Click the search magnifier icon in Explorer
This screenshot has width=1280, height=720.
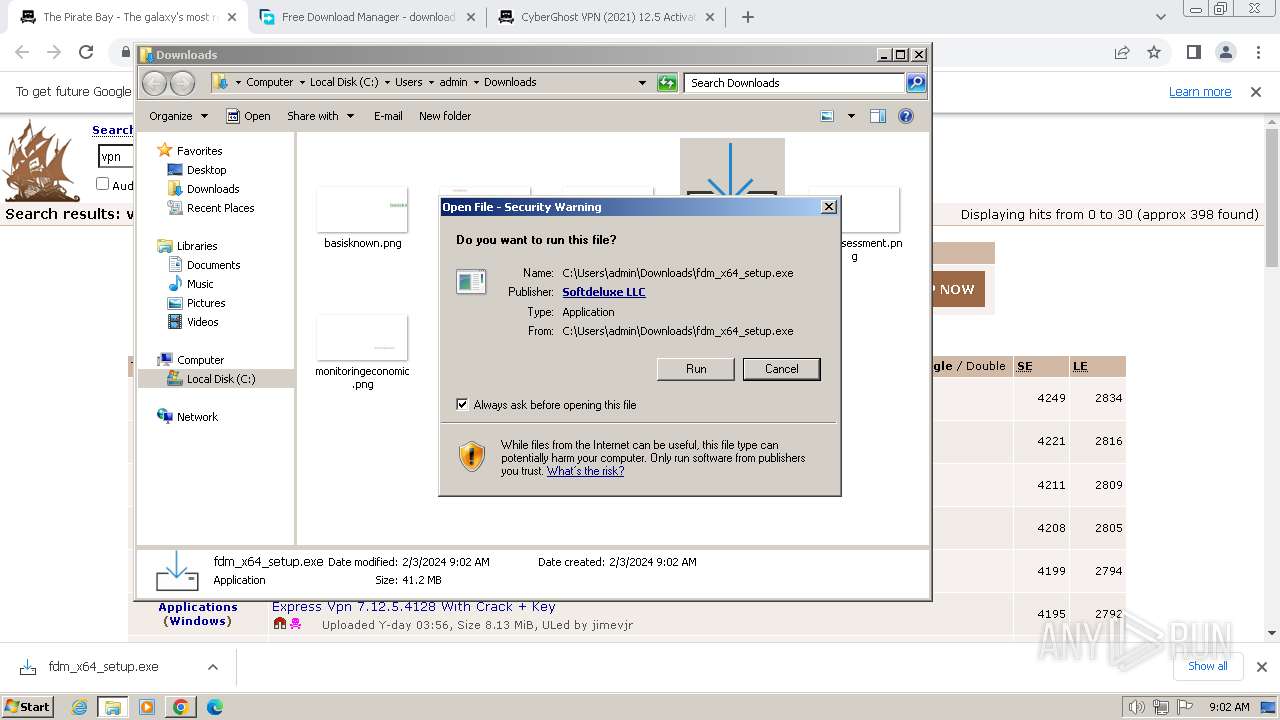(x=916, y=83)
